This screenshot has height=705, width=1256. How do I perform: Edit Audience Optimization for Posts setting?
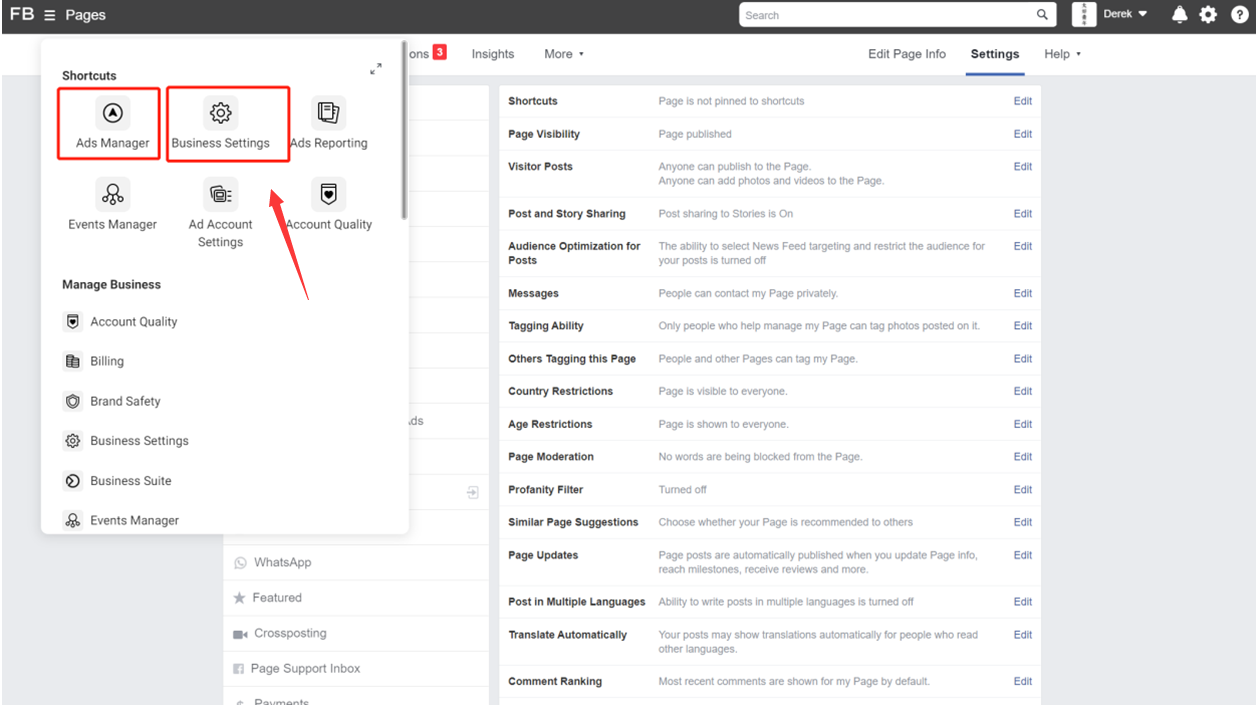[x=1023, y=246]
